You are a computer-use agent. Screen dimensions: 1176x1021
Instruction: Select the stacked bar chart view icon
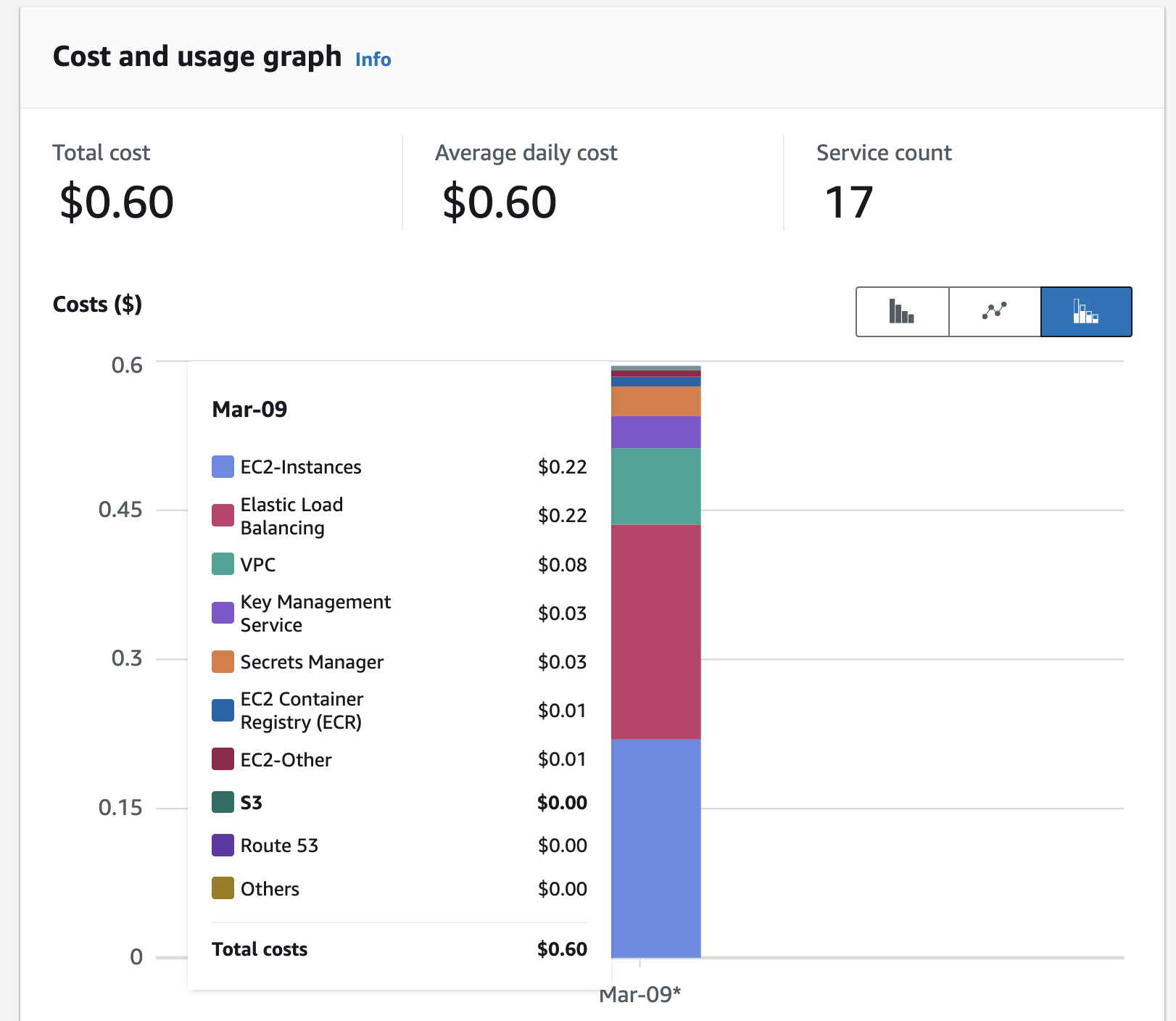point(1086,311)
